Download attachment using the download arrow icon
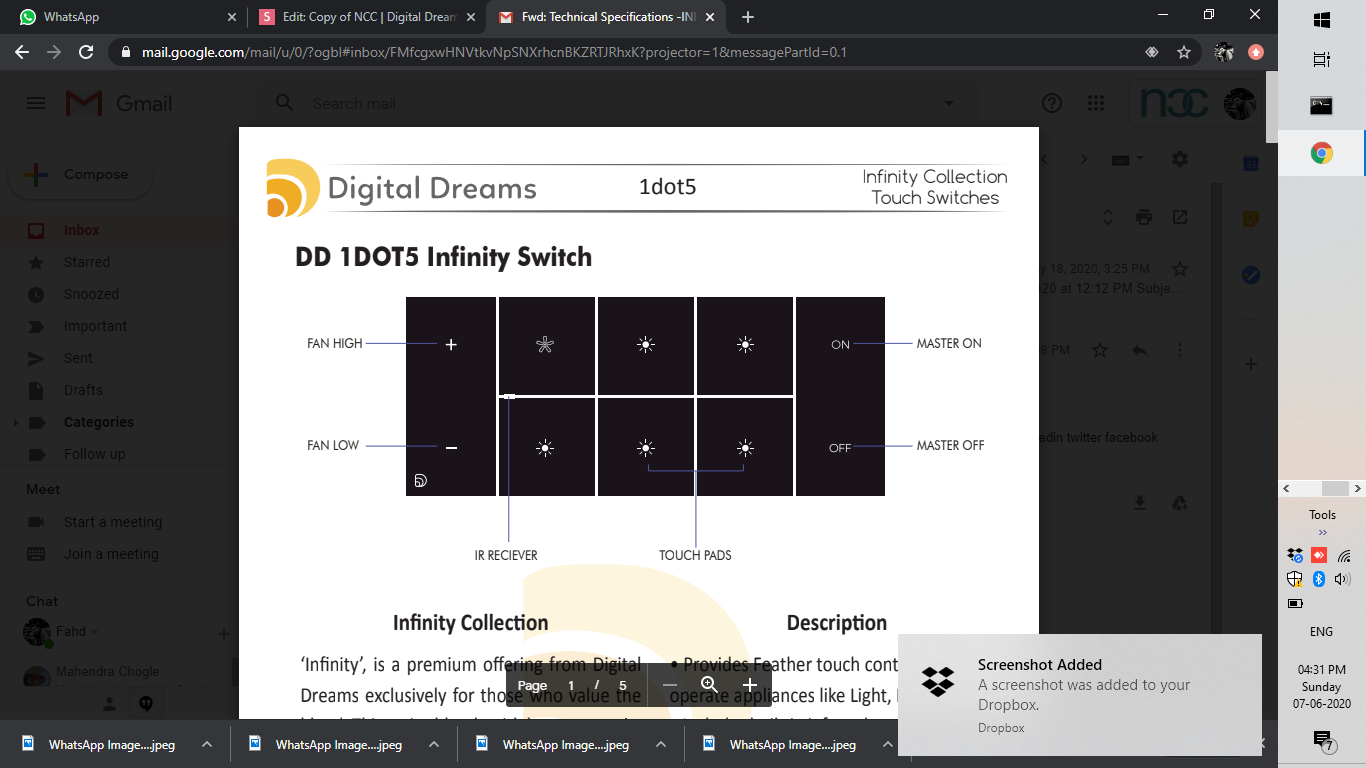Viewport: 1366px width, 768px height. (1139, 503)
